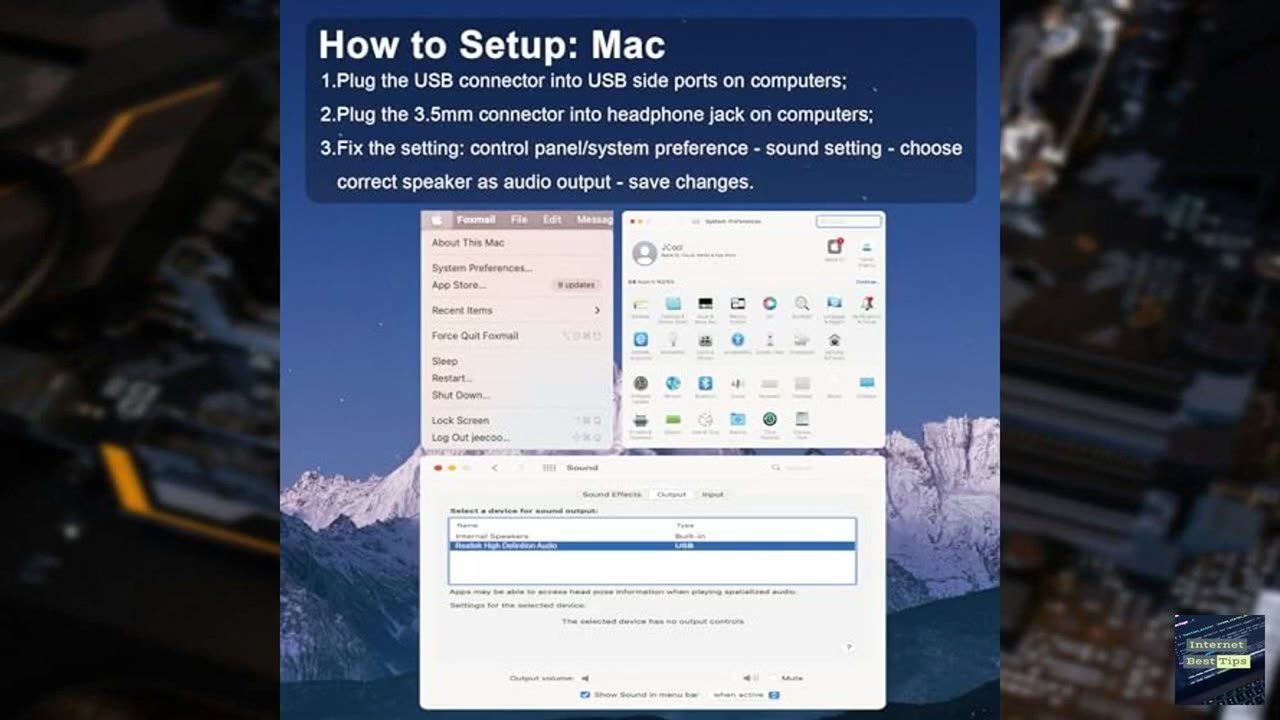Open Date & Time preferences

pos(705,420)
